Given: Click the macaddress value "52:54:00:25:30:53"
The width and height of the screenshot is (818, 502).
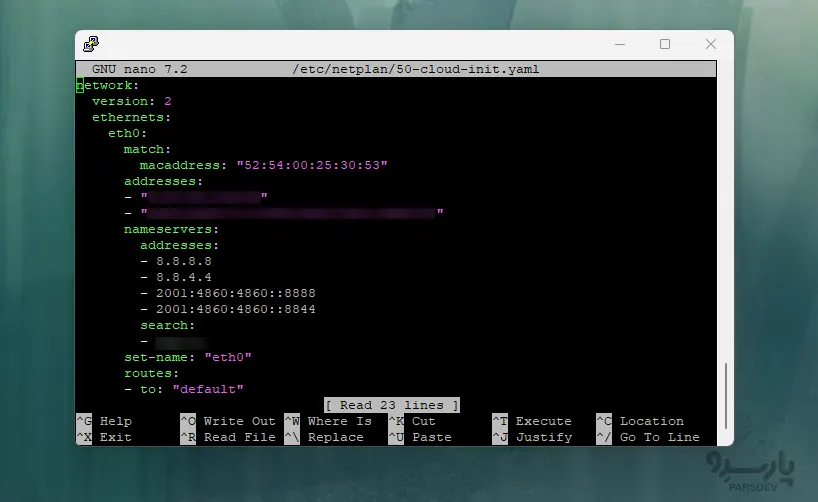Looking at the screenshot, I should [x=312, y=165].
